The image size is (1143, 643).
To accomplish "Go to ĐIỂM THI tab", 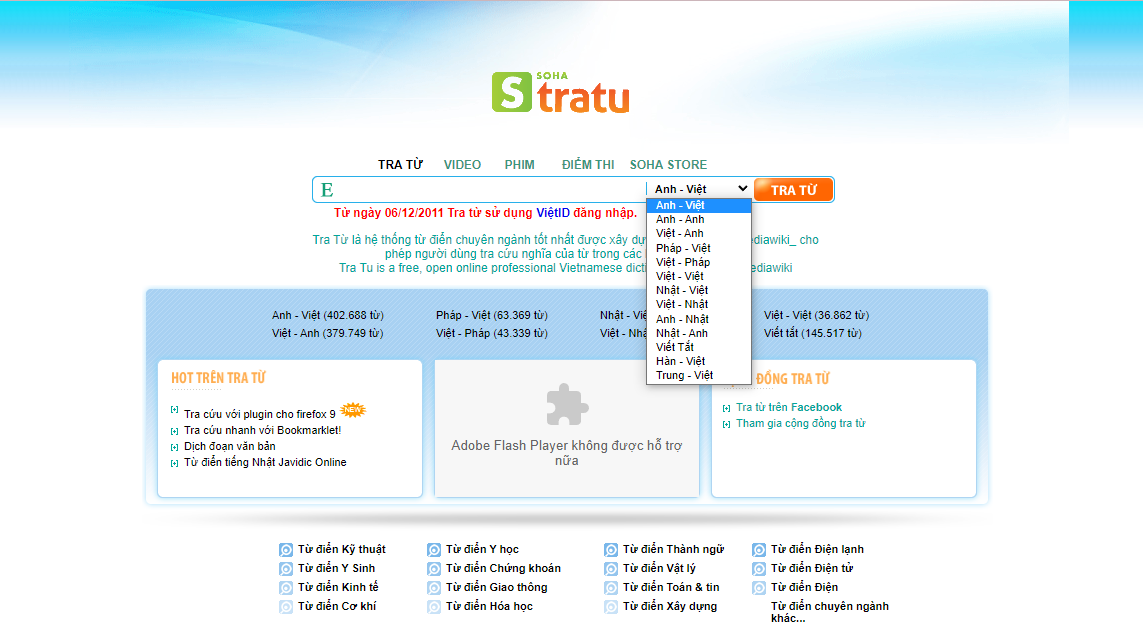I will [x=588, y=165].
